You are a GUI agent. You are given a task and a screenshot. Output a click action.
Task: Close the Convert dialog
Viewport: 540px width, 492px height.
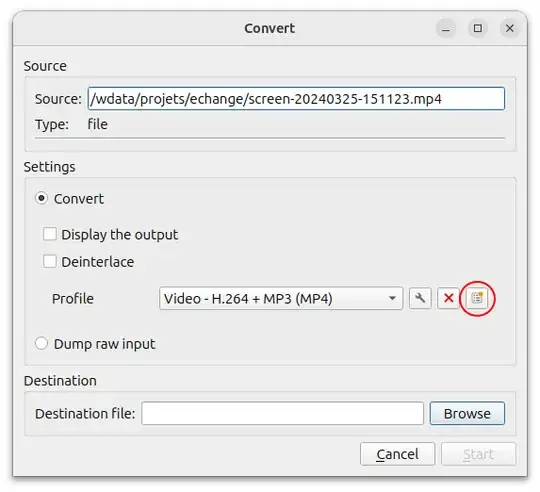pyautogui.click(x=510, y=29)
